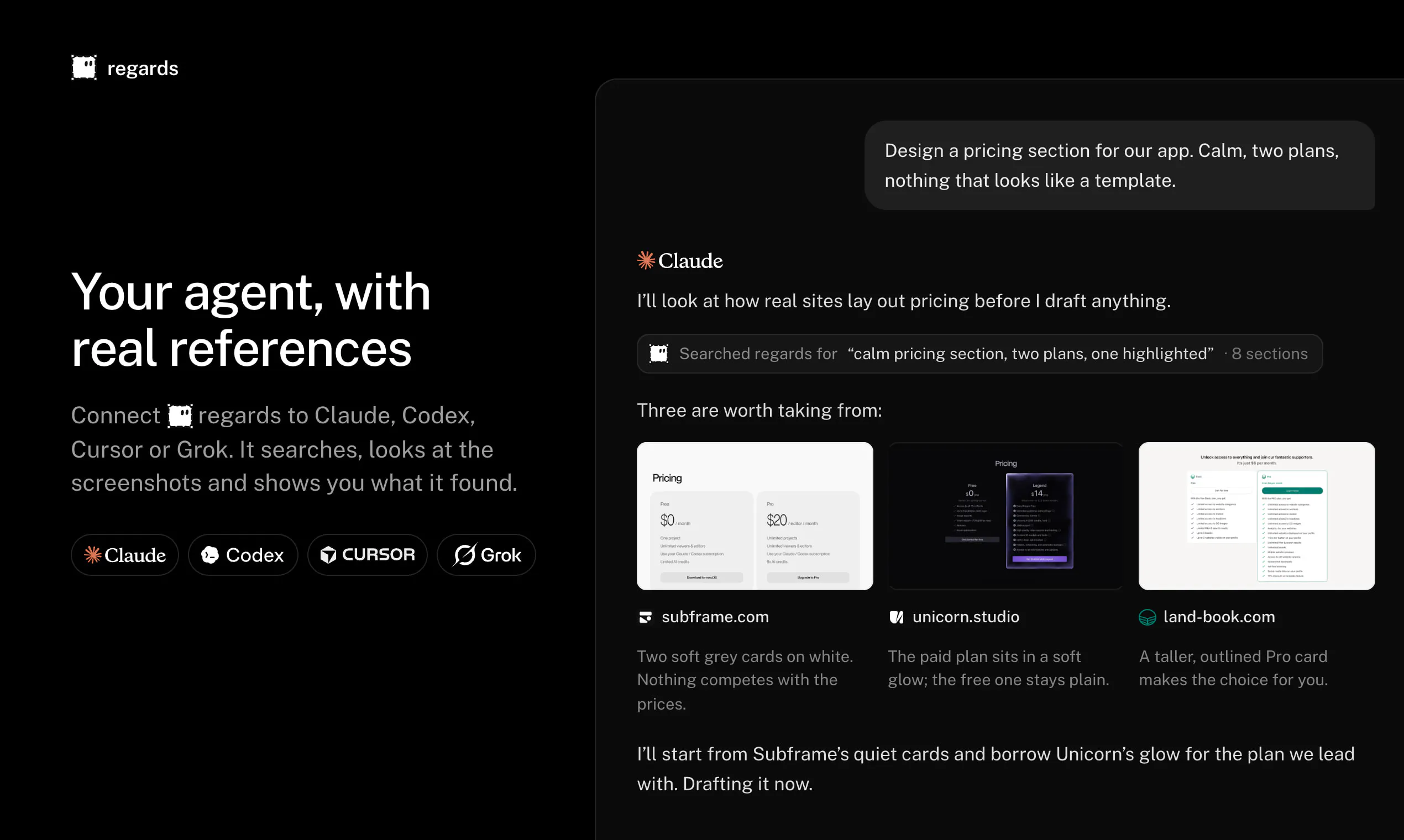
Task: Open the regards wordmark in the header
Action: [143, 69]
